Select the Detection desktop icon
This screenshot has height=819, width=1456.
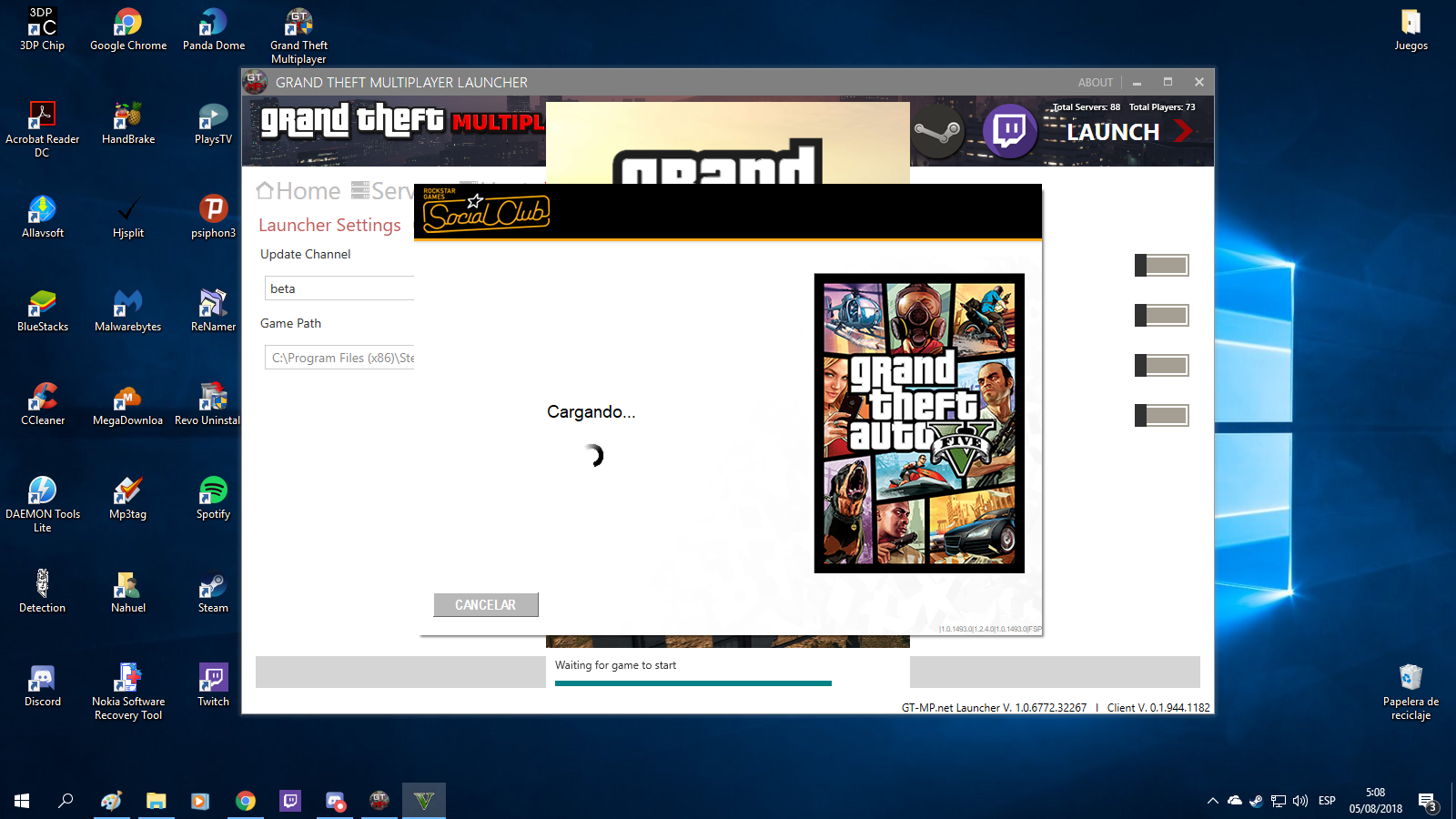[42, 591]
